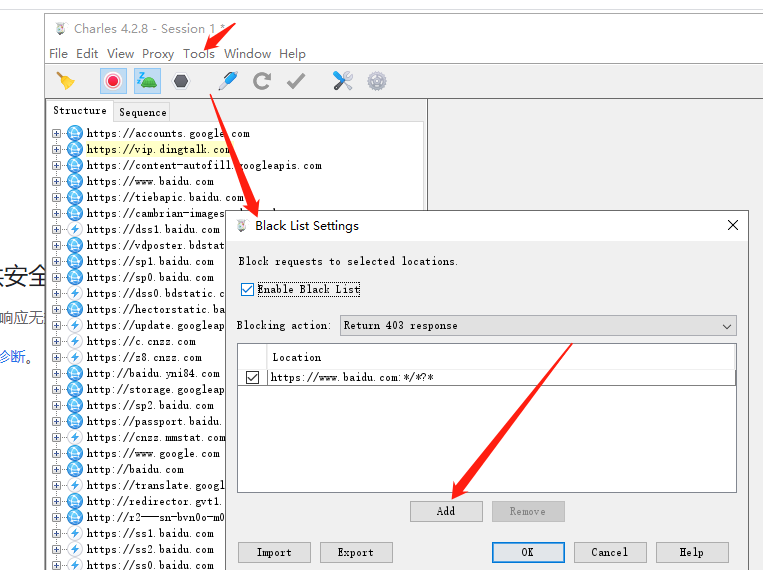Click globe icon beside http://baidu.com
This screenshot has width=763, height=570.
74,469
